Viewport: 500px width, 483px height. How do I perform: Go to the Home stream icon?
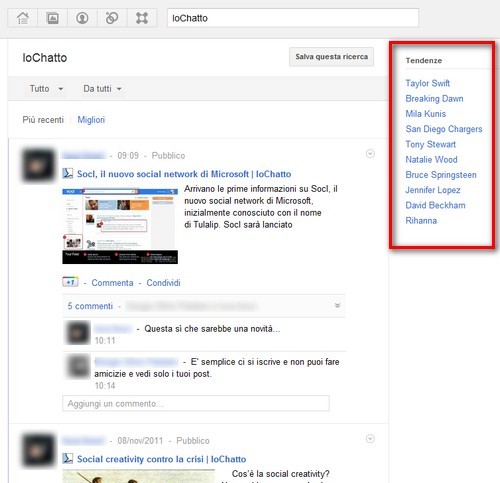(x=23, y=18)
